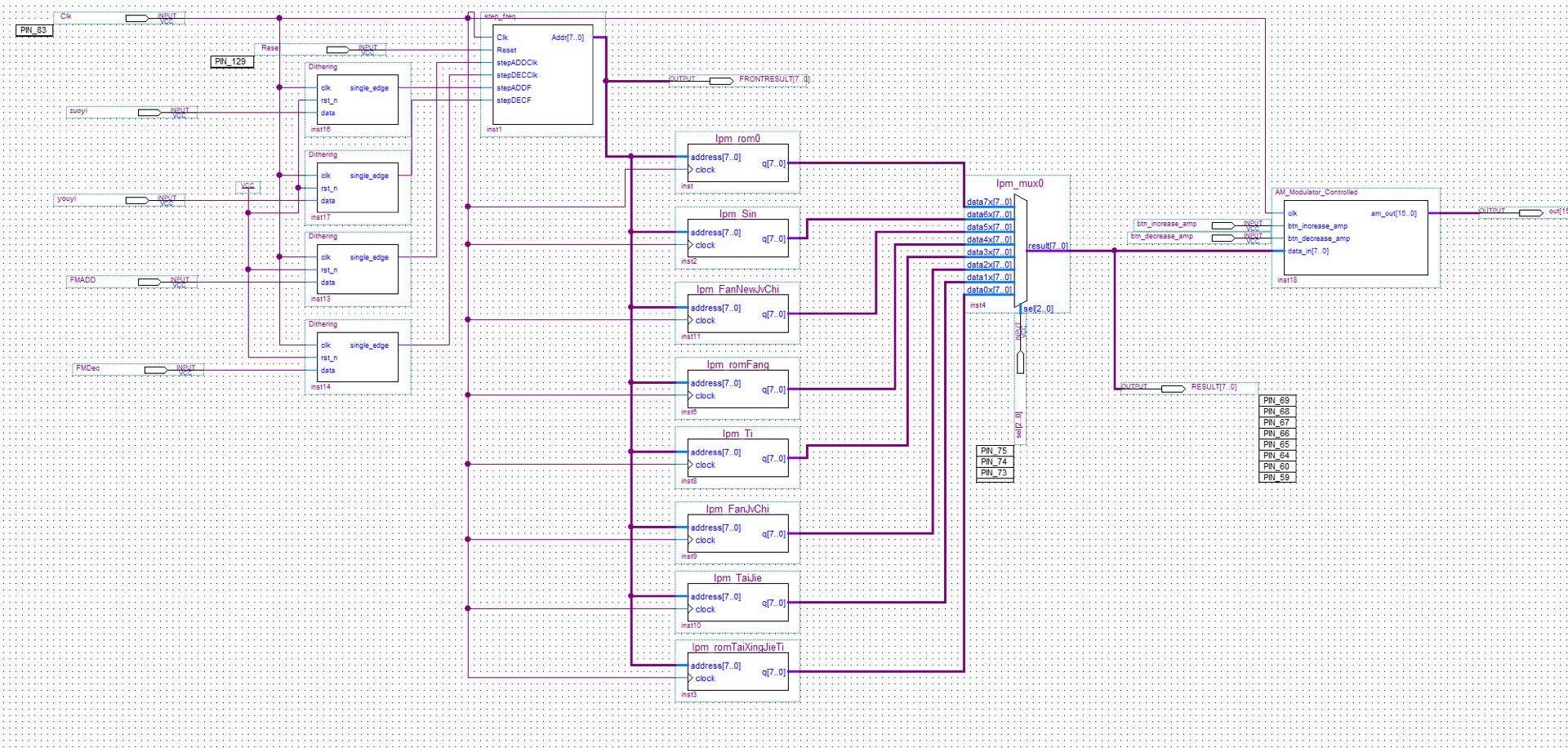Screen dimensions: 1568x748
Task: Select the lpm_TaiJie ROM block
Action: click(x=737, y=602)
